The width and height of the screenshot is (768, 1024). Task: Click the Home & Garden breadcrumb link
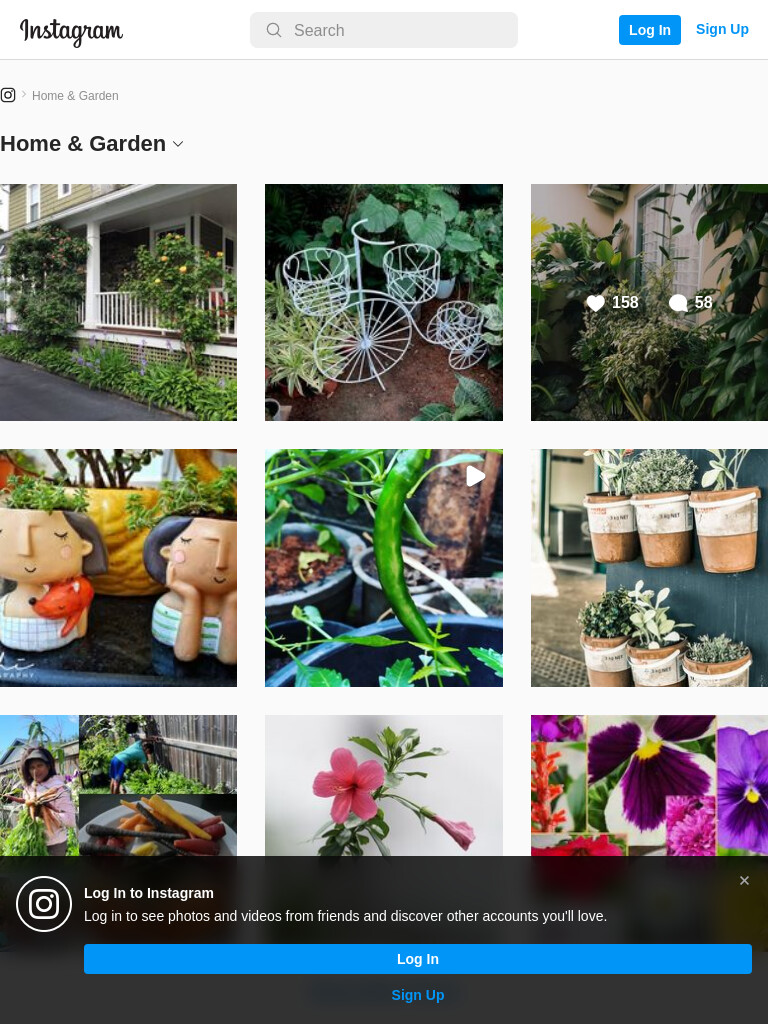coord(75,96)
